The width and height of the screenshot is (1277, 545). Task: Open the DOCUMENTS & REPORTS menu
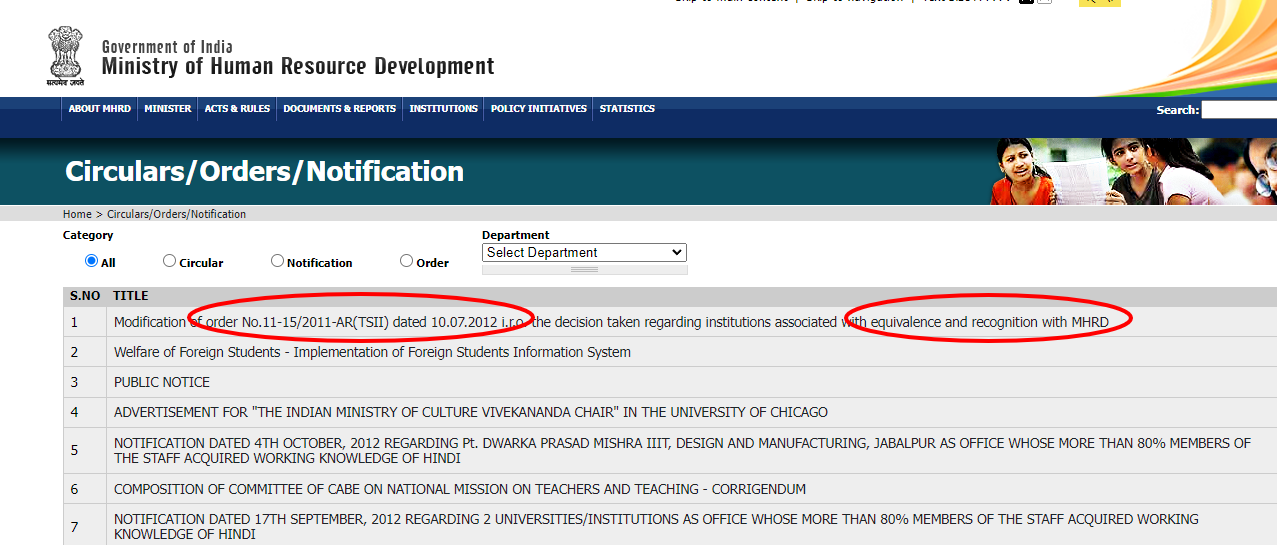click(340, 109)
